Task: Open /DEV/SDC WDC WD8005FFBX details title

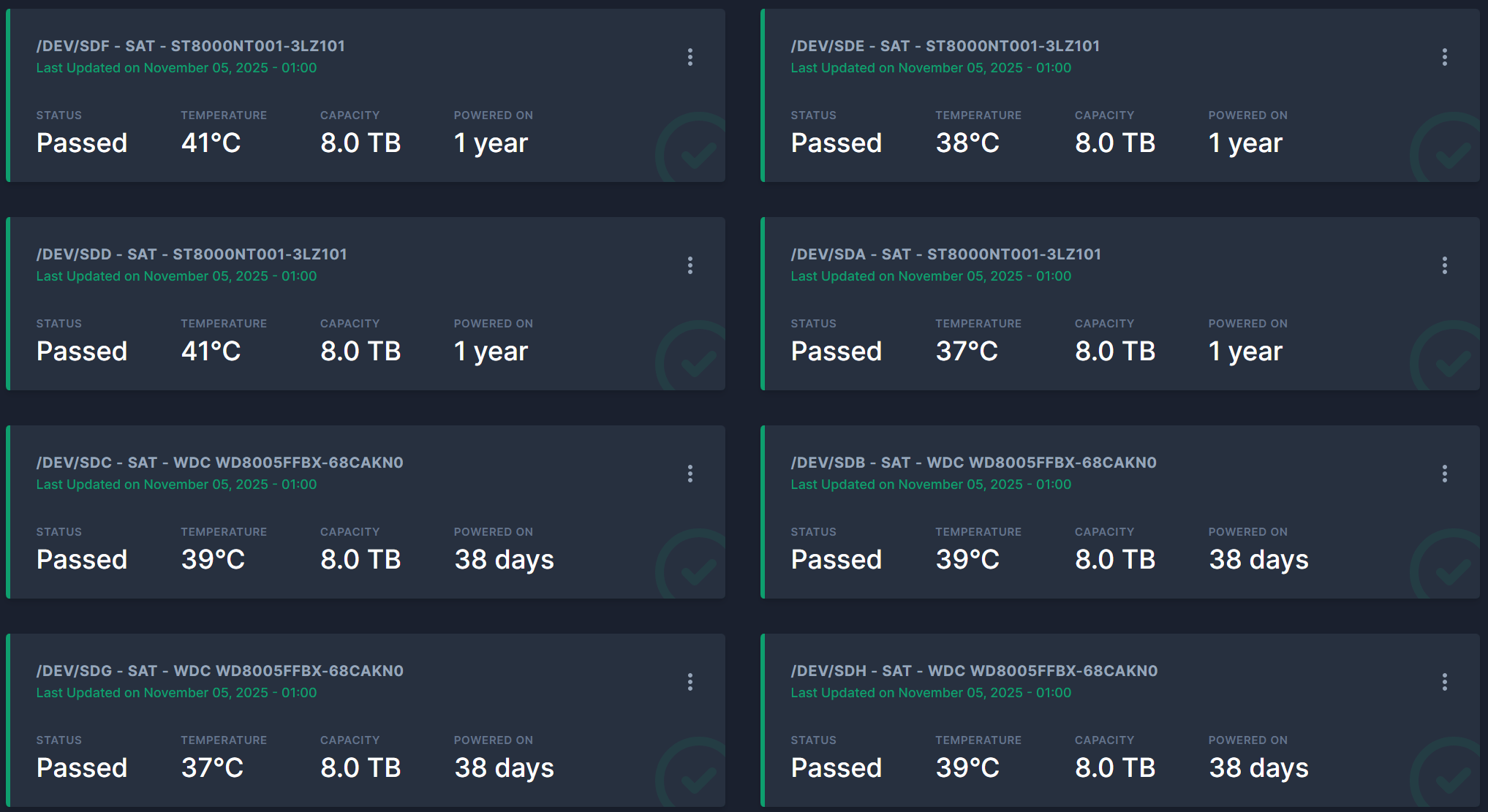Action: click(x=219, y=463)
